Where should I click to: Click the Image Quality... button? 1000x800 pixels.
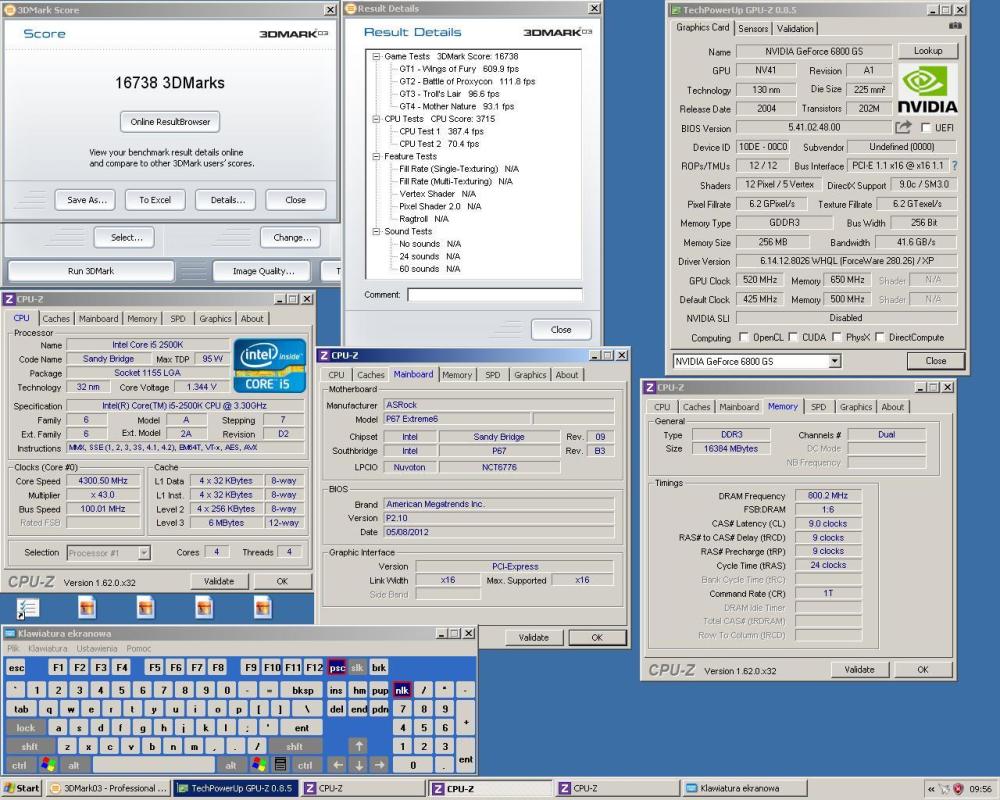click(x=263, y=271)
